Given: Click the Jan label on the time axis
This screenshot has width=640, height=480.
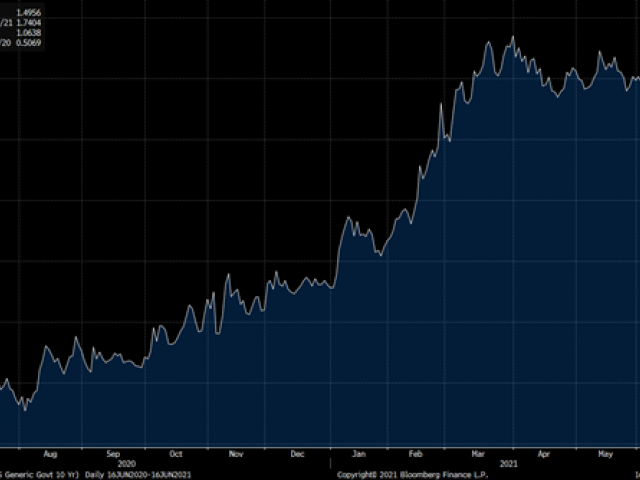Looking at the screenshot, I should (359, 453).
